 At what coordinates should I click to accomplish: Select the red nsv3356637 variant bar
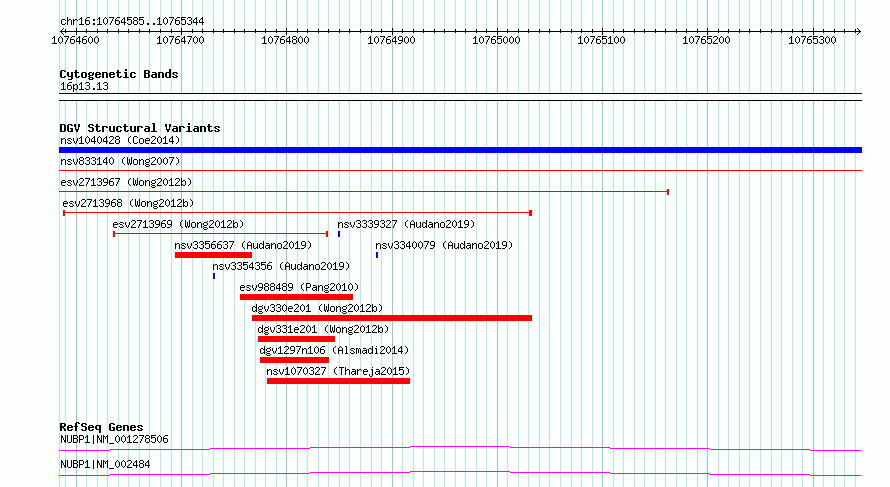(213, 255)
